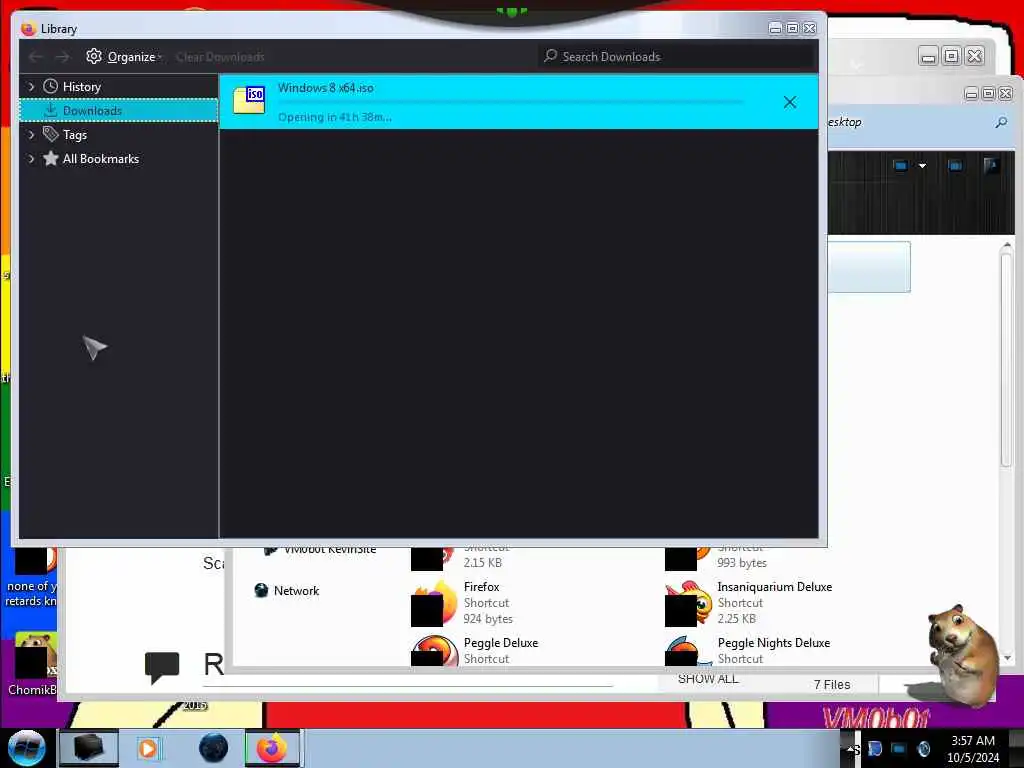The height and width of the screenshot is (768, 1024).
Task: Expand the Tags tree node
Action: tap(31, 135)
